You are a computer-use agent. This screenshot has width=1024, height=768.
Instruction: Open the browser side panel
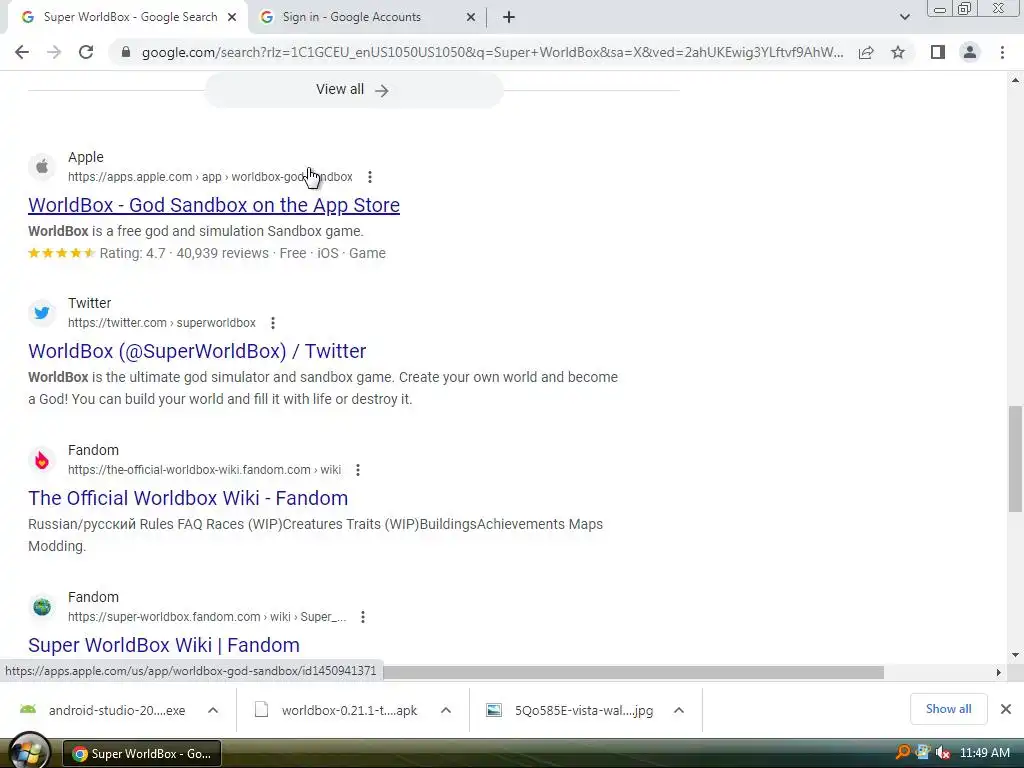click(x=938, y=52)
